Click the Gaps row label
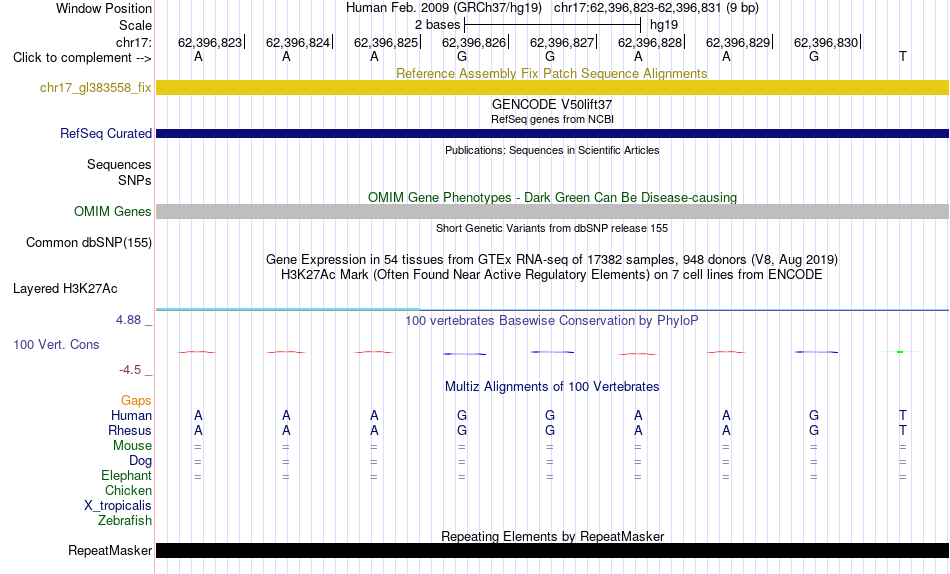 [x=136, y=401]
